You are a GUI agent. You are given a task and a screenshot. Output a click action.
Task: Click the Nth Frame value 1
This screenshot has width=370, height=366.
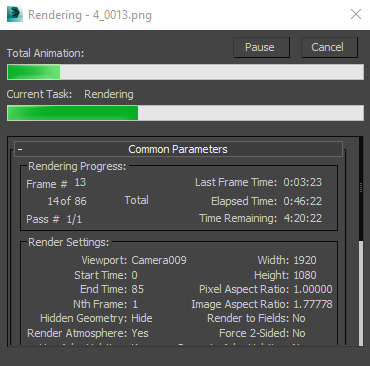click(135, 304)
